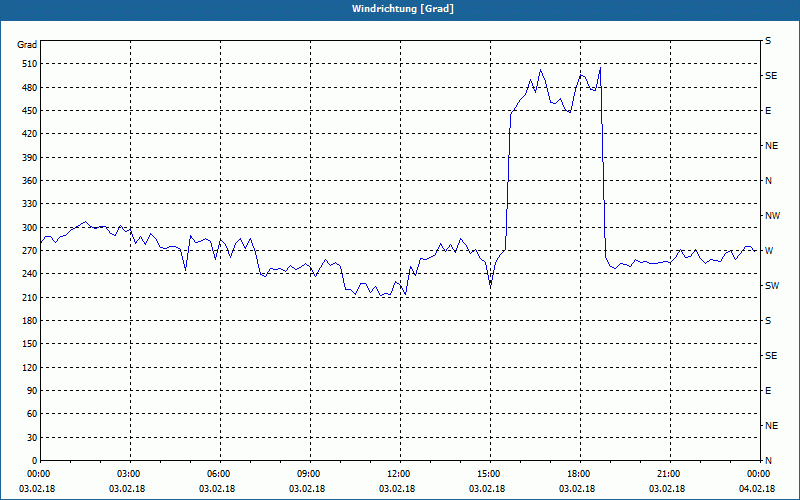
Task: Click the y-axis value 420
Action: pyautogui.click(x=30, y=134)
